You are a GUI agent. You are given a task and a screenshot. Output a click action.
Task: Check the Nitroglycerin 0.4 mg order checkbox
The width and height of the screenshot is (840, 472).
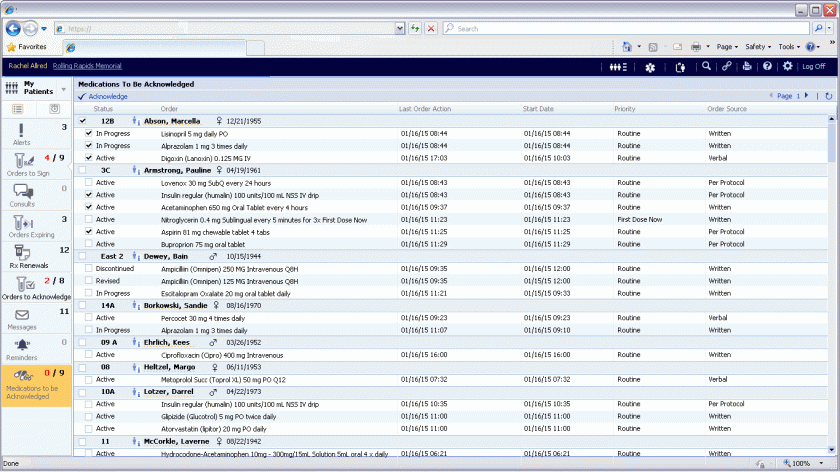89,220
